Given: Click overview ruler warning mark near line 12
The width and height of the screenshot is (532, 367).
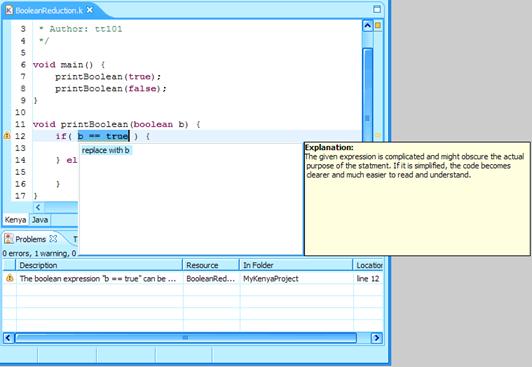Looking at the screenshot, I should click(x=378, y=136).
